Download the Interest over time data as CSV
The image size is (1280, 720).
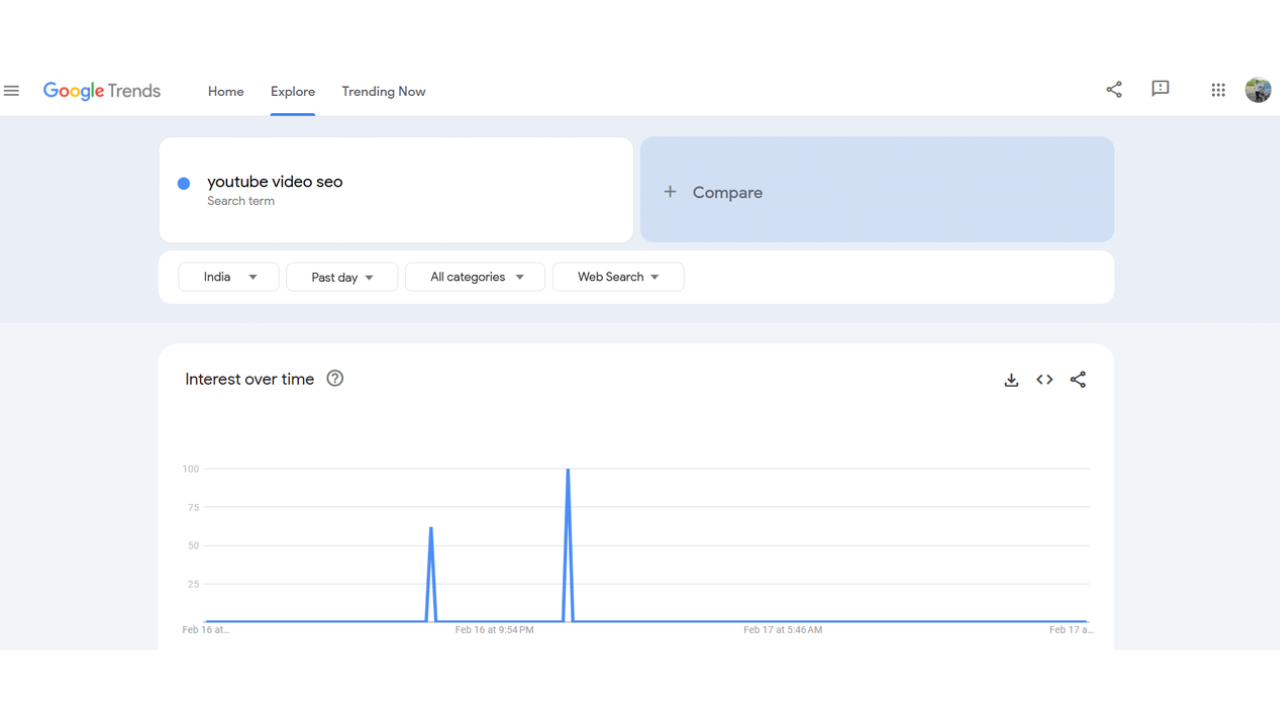tap(1011, 380)
